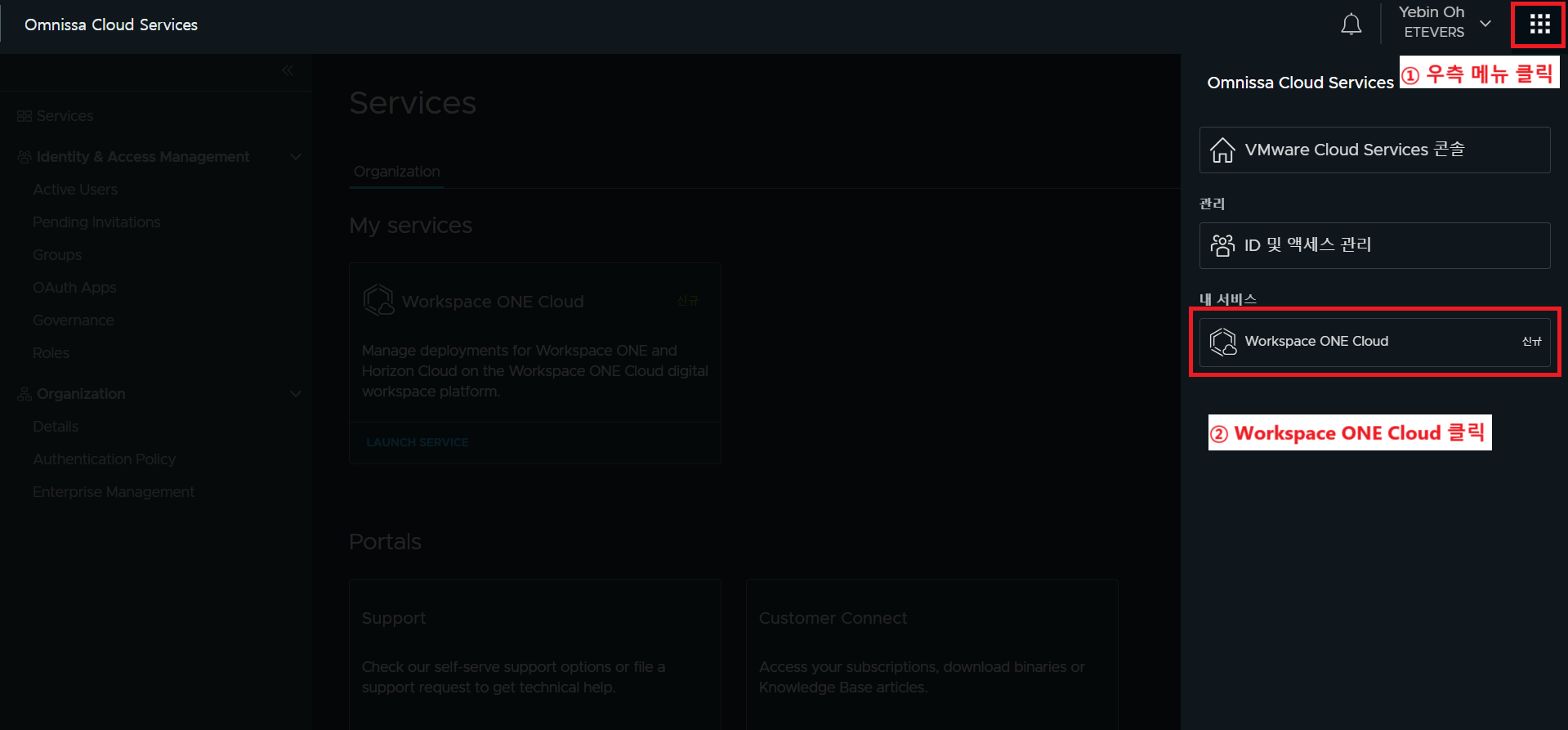Navigate to Enterprise Management
Screen dimensions: 1568x730
[114, 492]
